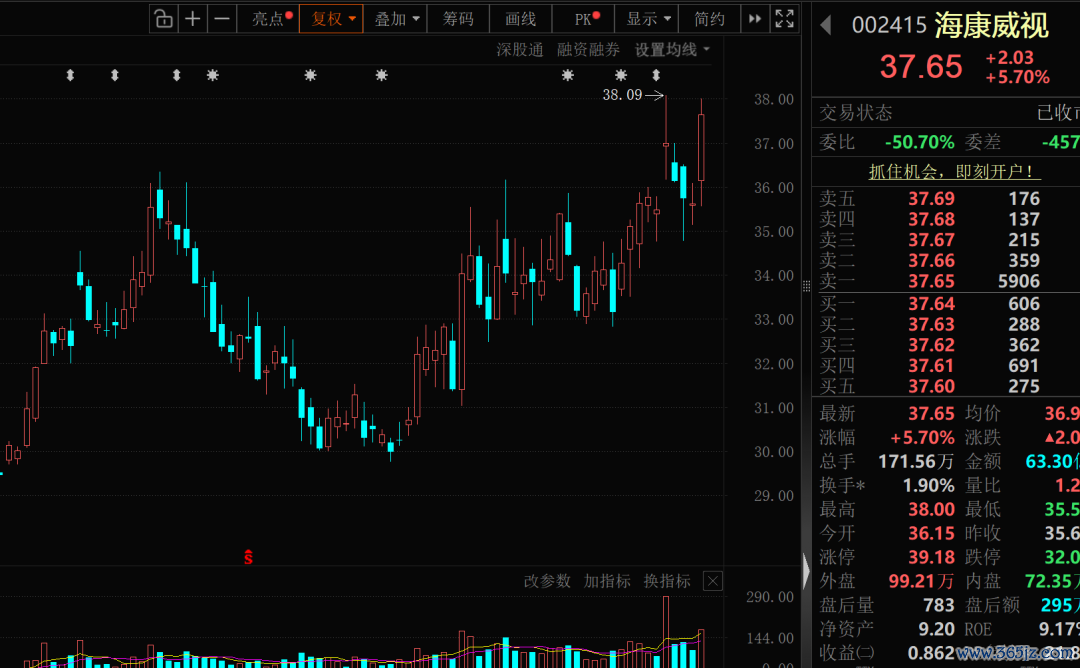Click the 290.00 volume axis label
Screen dimensions: 1080x668
tap(770, 597)
